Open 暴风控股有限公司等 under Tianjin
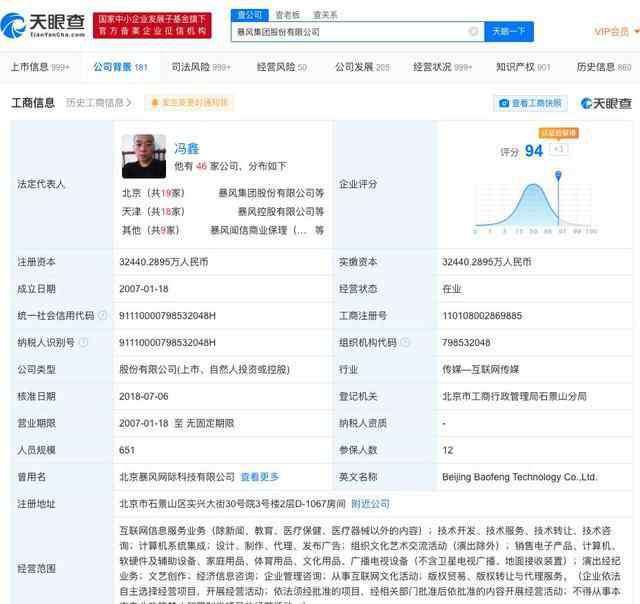 [281, 211]
